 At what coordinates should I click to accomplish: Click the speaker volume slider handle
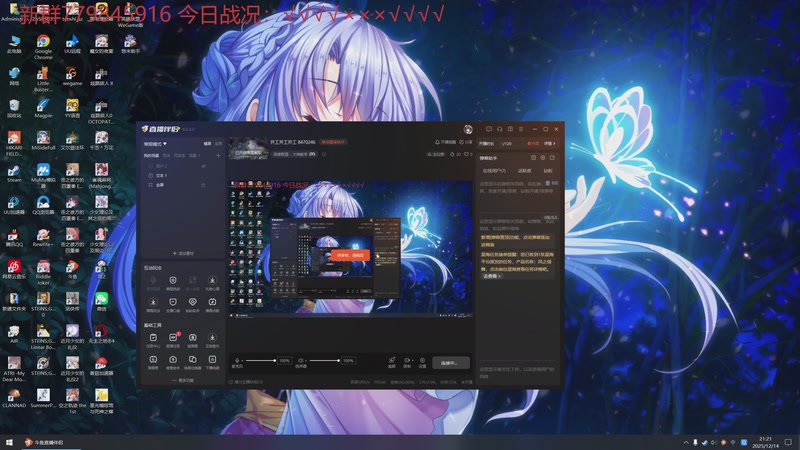(x=338, y=361)
